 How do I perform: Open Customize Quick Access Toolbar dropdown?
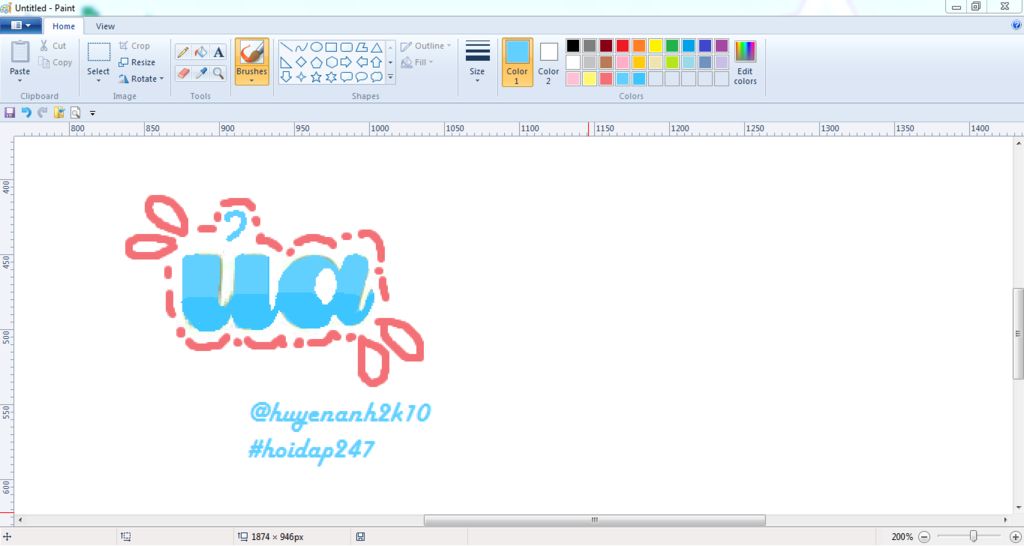[x=93, y=113]
